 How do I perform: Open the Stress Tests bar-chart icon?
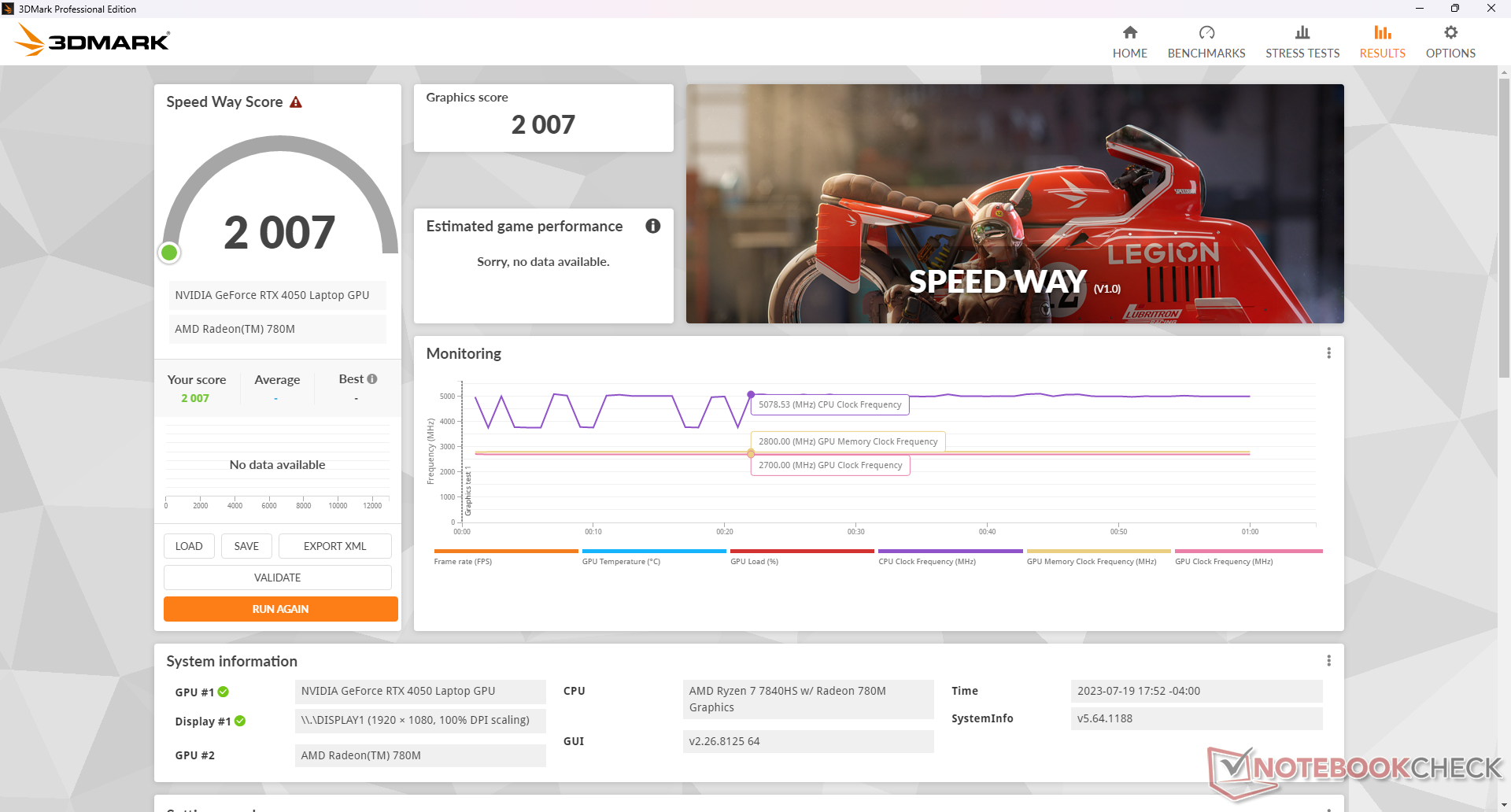pos(1302,33)
